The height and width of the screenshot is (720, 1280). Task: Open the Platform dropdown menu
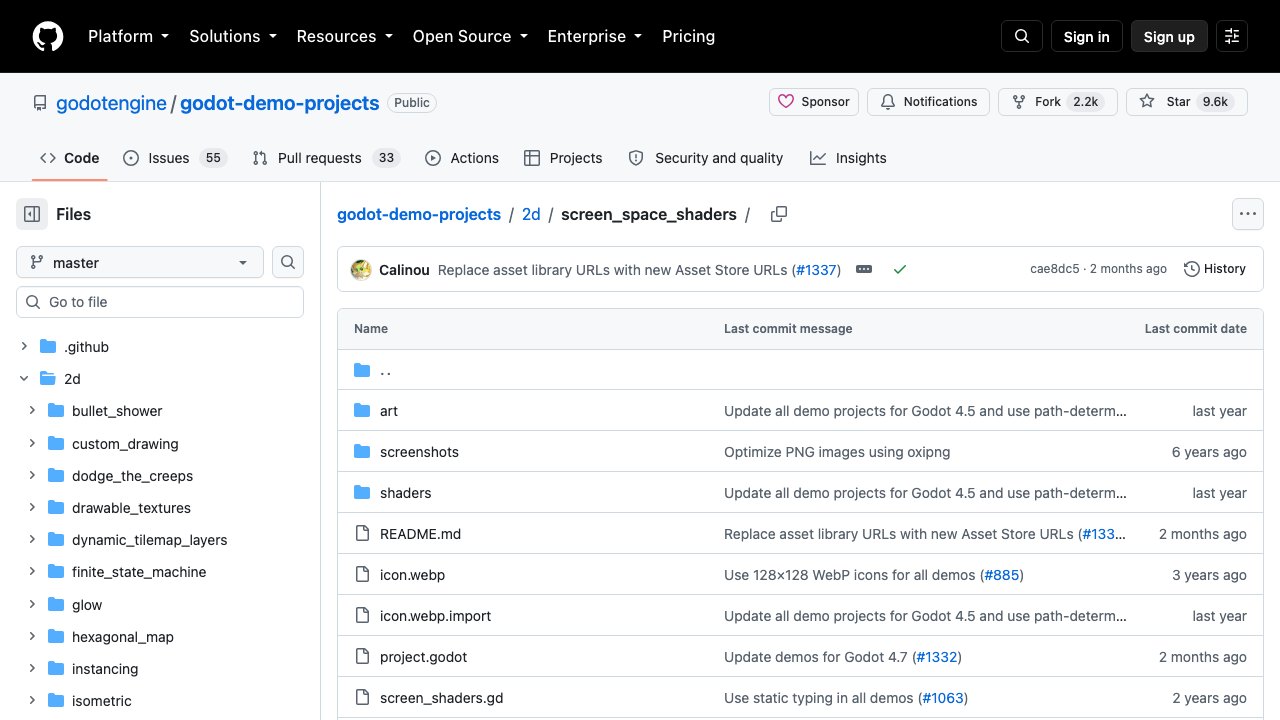pos(128,36)
